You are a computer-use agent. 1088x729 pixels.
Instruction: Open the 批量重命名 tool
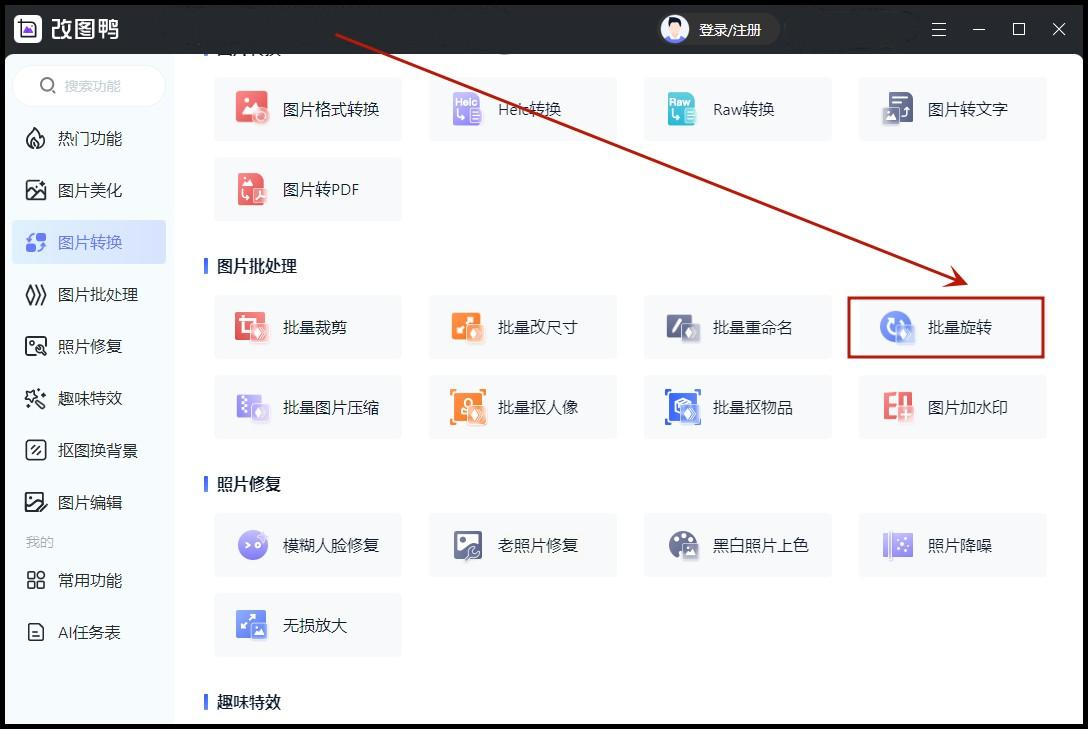738,327
